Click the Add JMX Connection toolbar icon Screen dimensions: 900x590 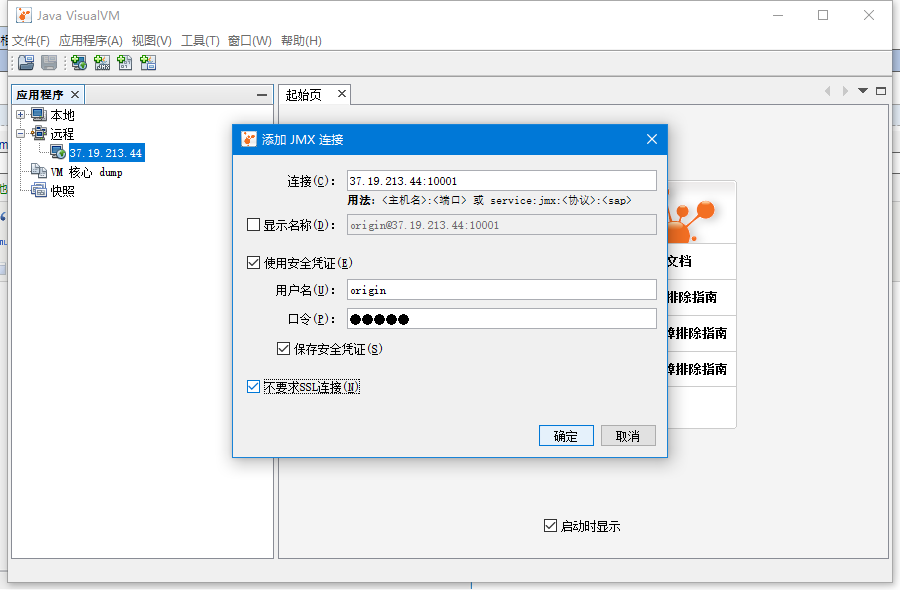coord(102,63)
